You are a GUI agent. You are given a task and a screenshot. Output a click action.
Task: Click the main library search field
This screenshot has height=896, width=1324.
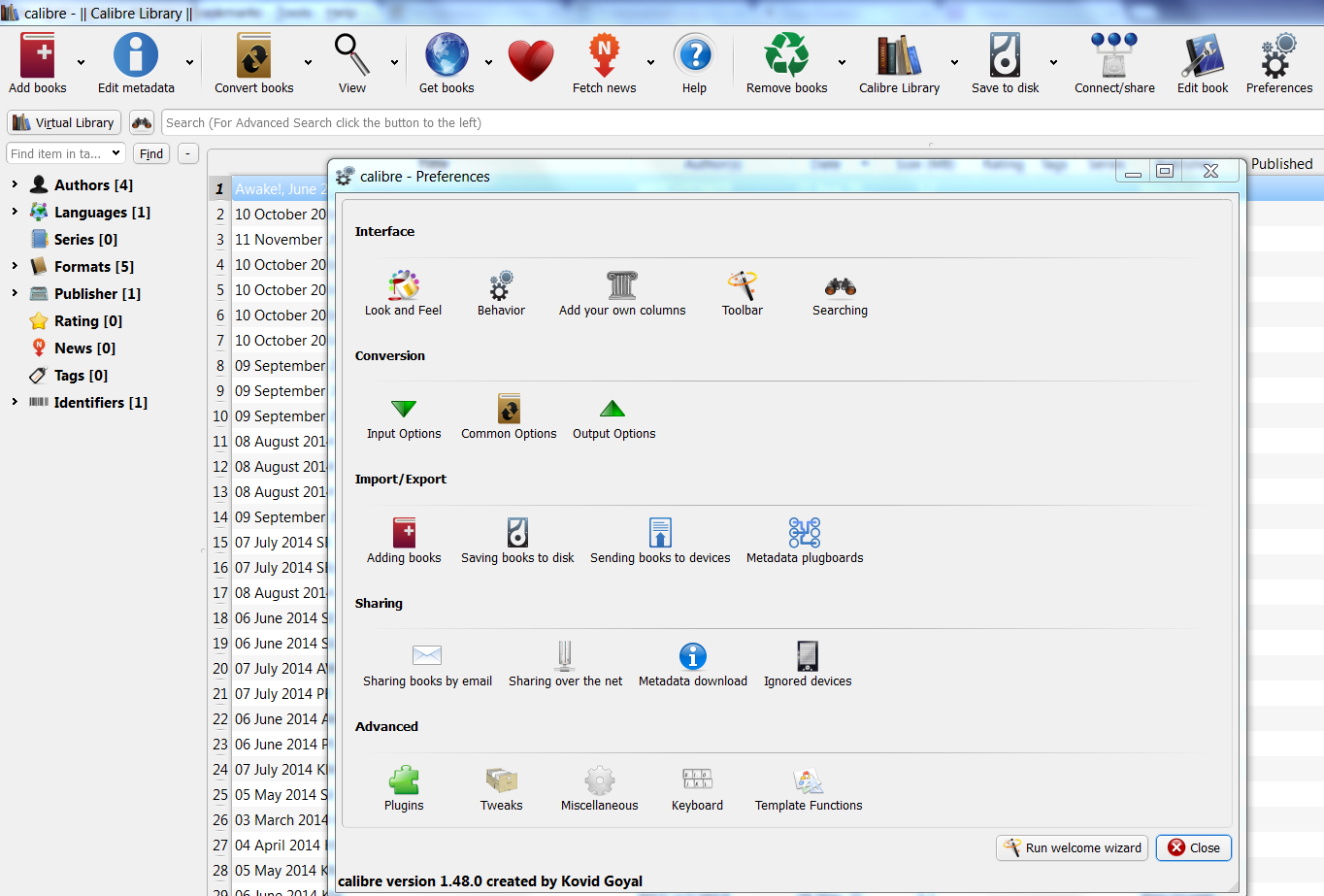(x=743, y=122)
